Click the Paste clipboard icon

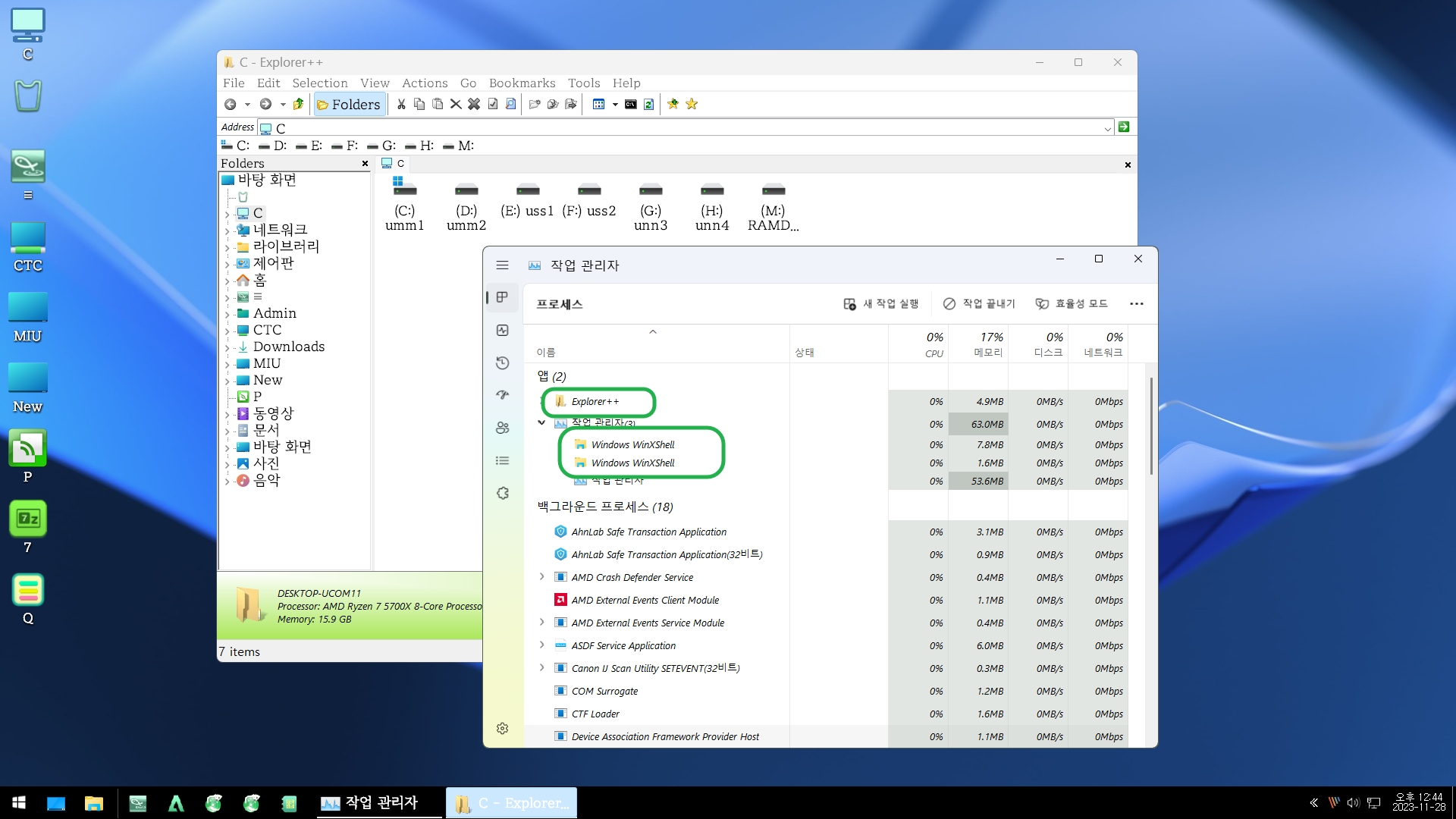438,105
